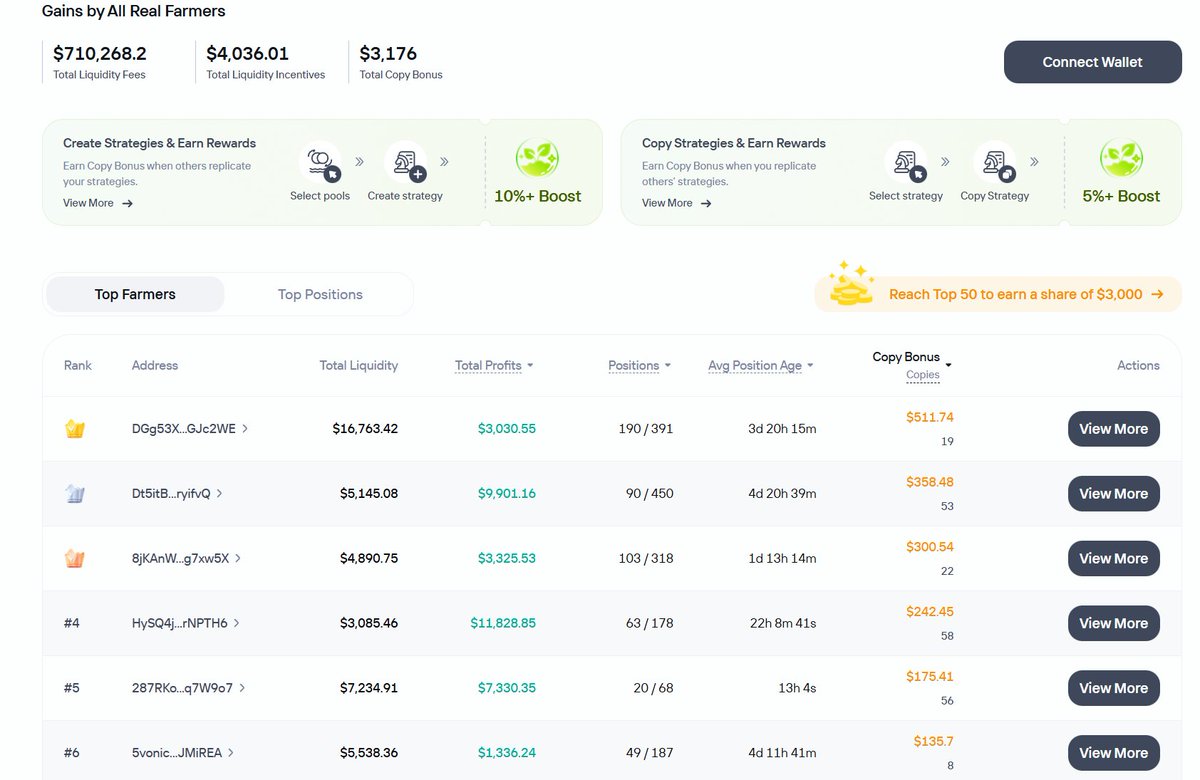The image size is (1200, 780).
Task: Switch to the Top Positions tab
Action: (x=320, y=295)
